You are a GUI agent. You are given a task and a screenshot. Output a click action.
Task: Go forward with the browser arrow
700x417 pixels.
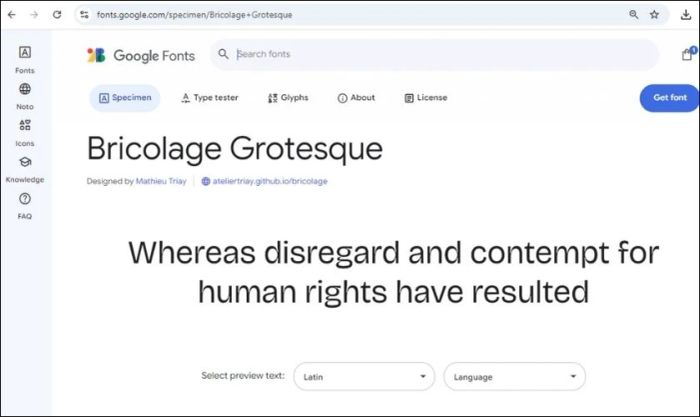click(34, 15)
